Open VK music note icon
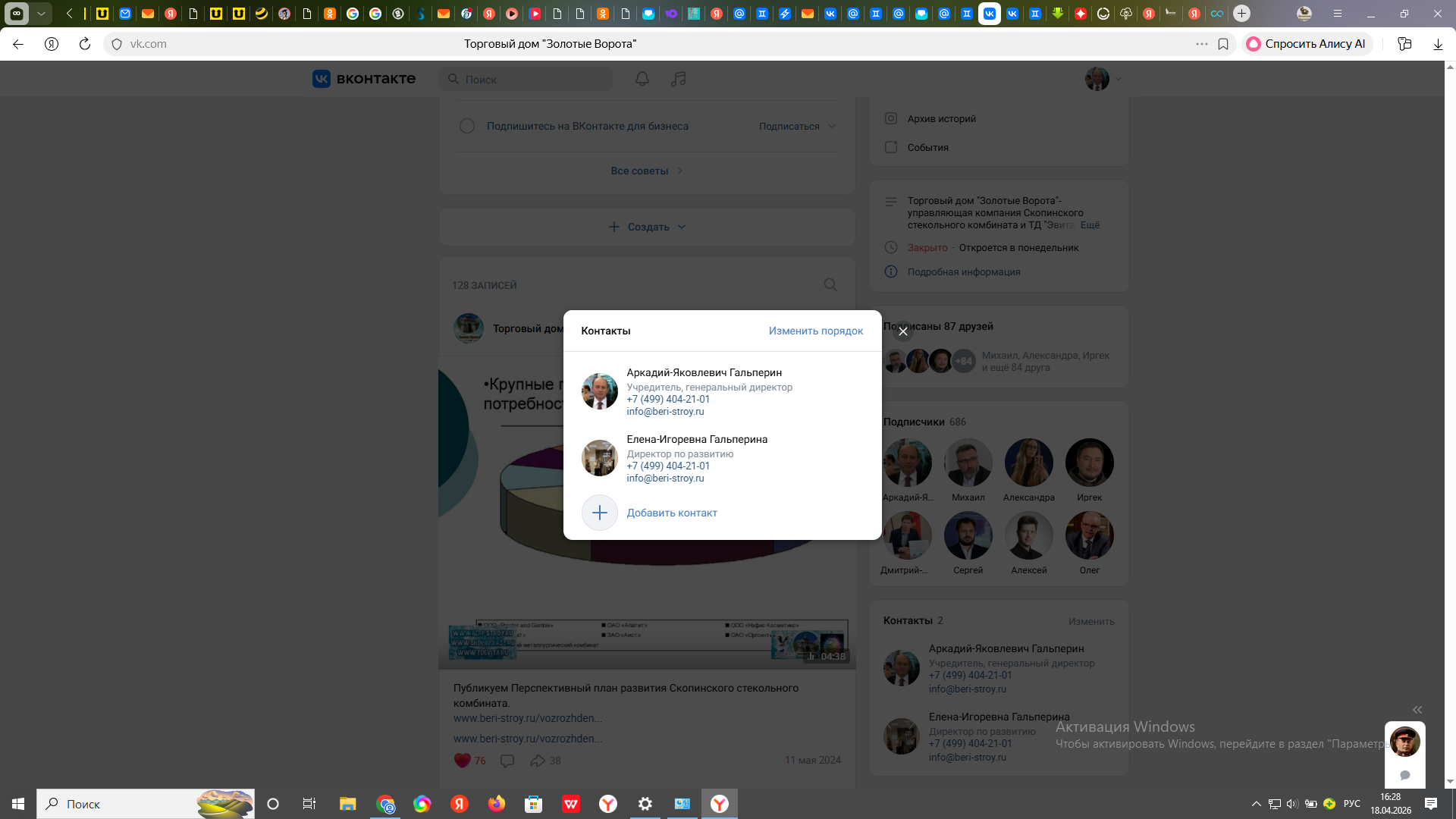 pyautogui.click(x=678, y=79)
